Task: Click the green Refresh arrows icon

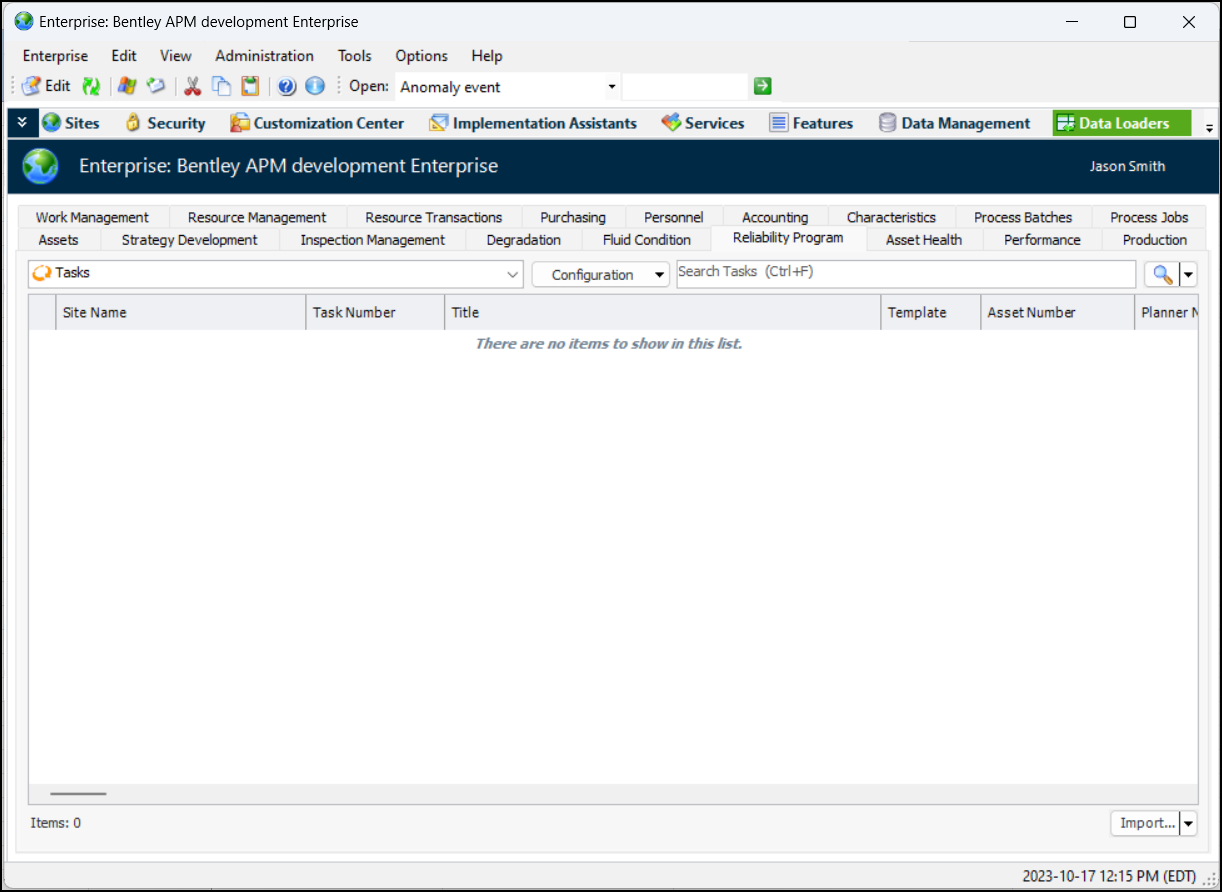Action: [91, 86]
